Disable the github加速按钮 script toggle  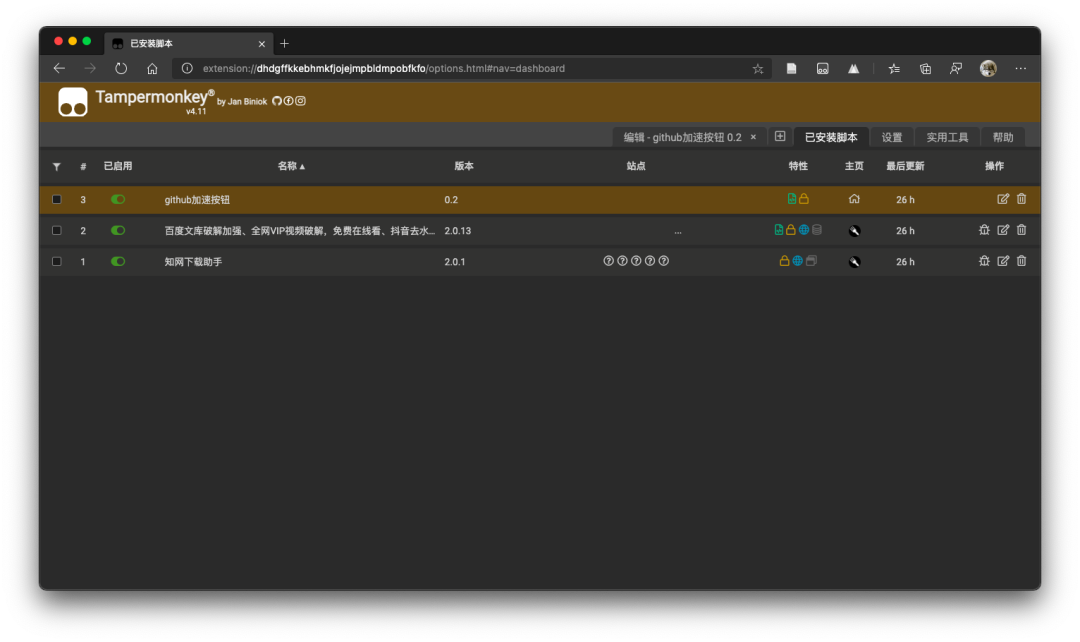pos(118,199)
